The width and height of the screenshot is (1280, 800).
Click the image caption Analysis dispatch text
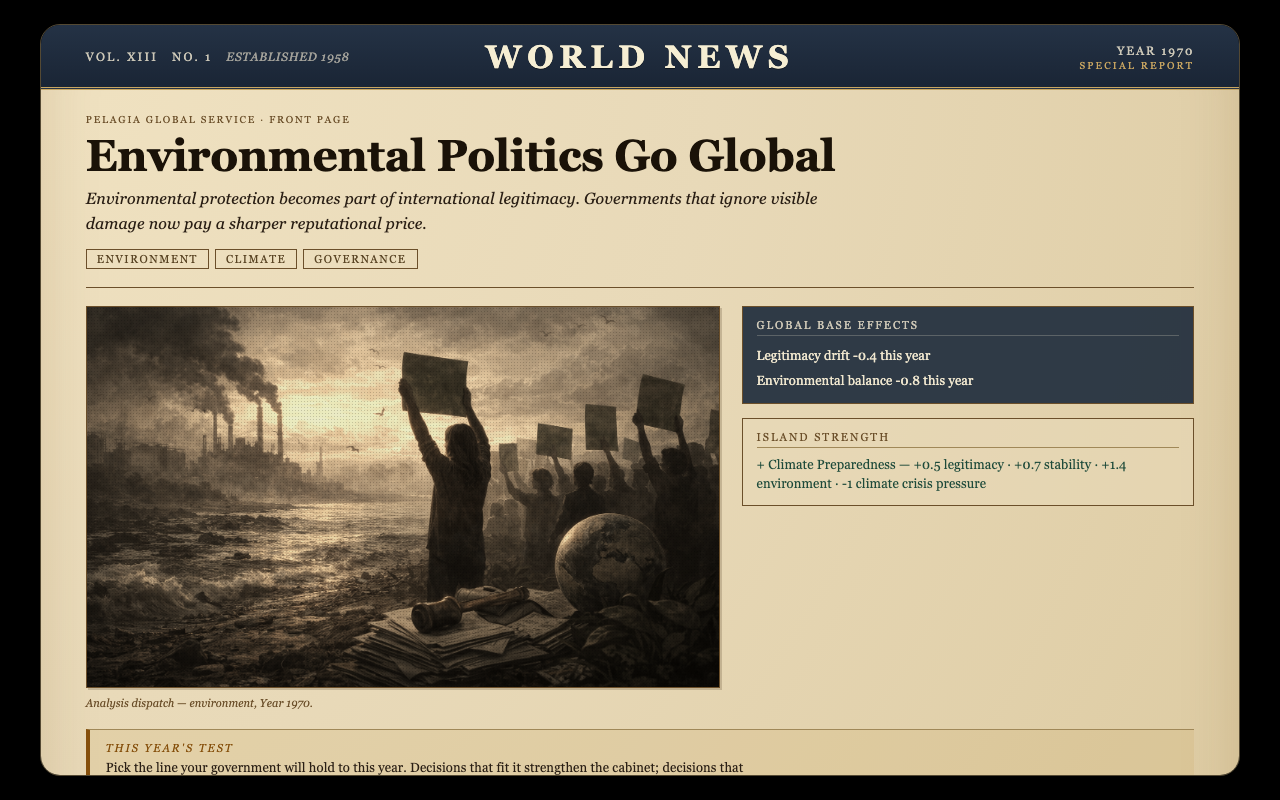tap(199, 703)
